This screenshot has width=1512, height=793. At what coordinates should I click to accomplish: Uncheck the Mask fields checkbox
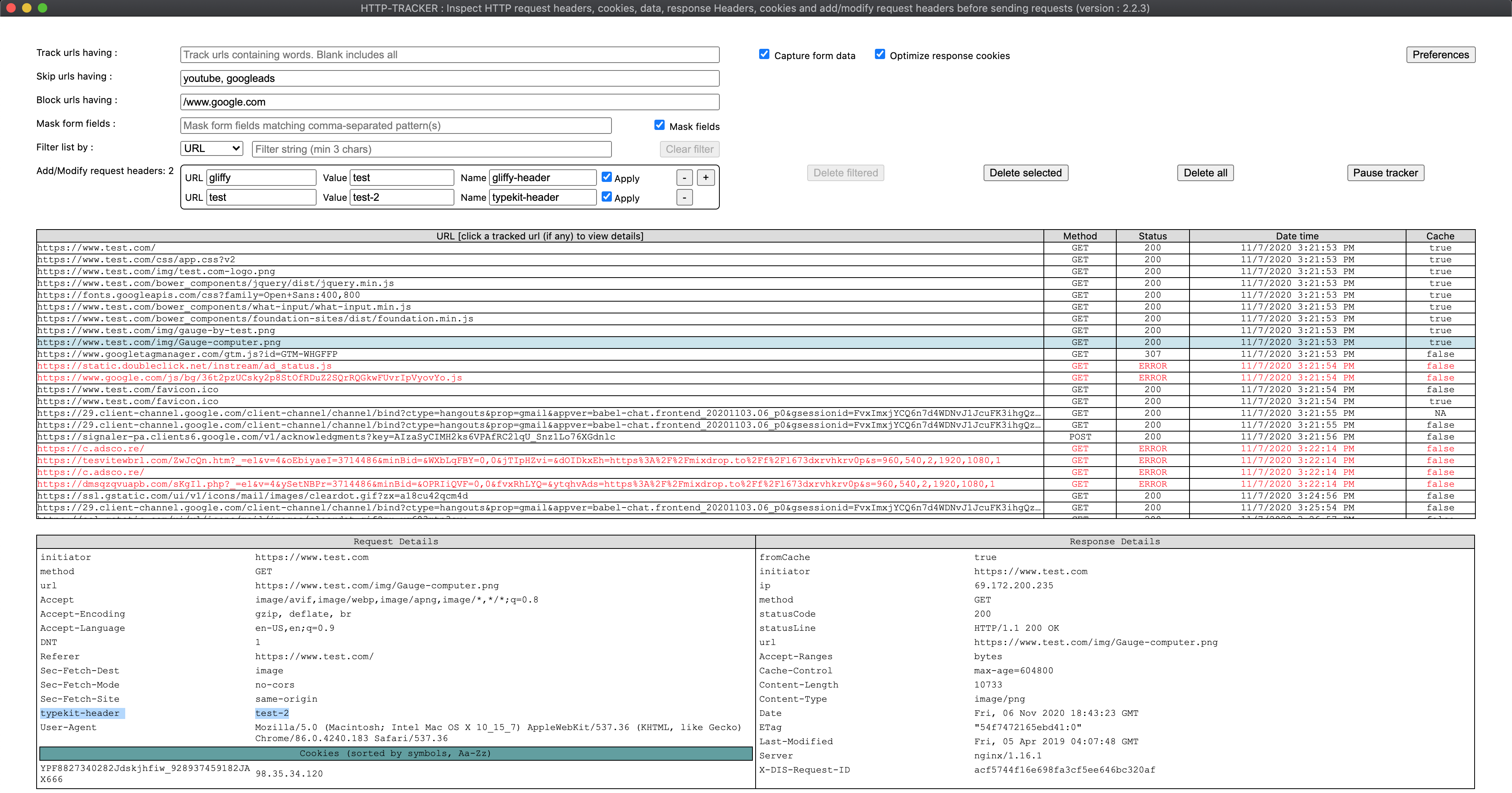[659, 125]
